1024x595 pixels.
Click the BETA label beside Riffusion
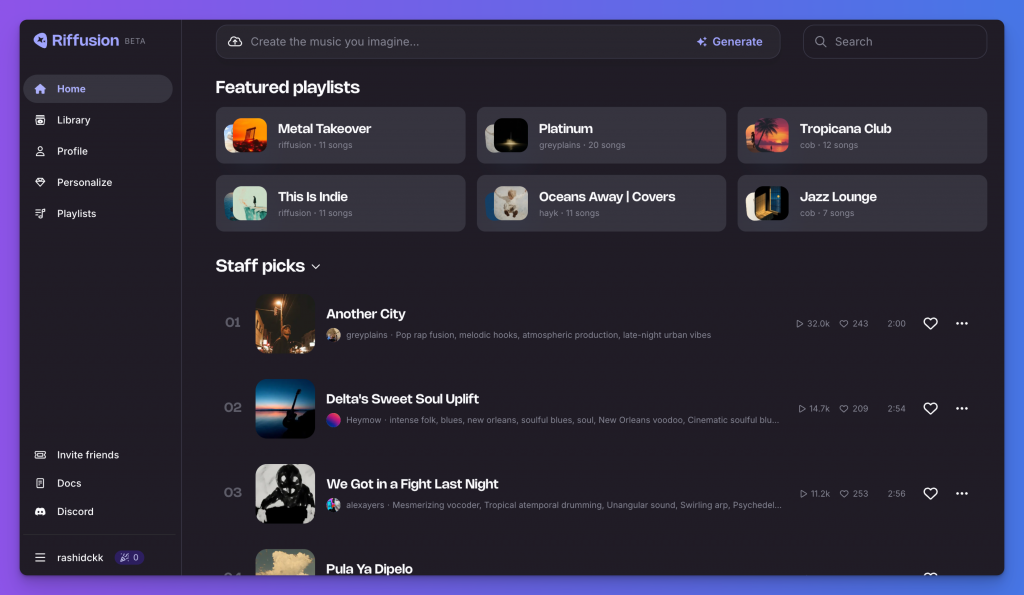pyautogui.click(x=135, y=41)
